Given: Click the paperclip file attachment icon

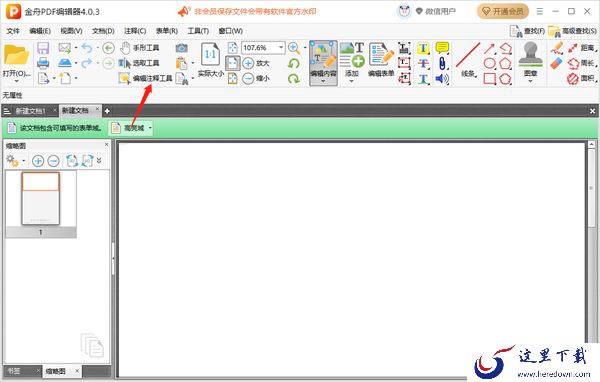Looking at the screenshot, I should click(442, 64).
